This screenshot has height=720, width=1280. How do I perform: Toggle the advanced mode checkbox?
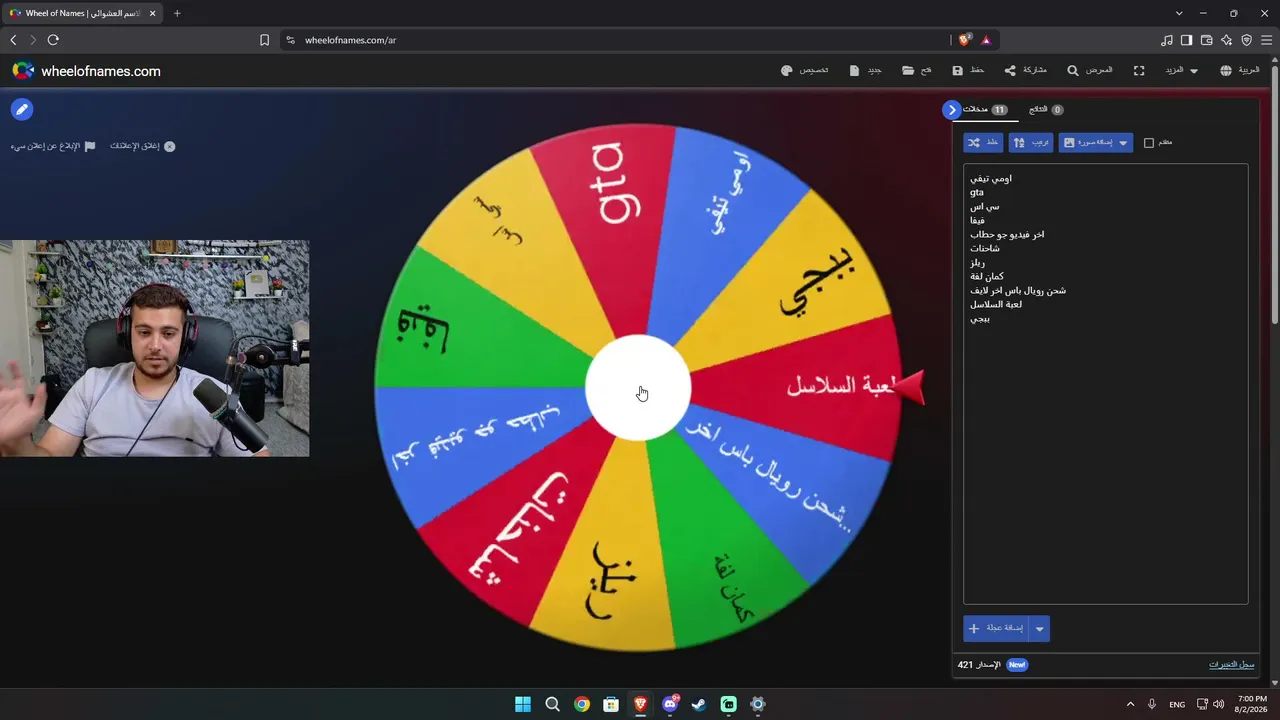click(1149, 143)
